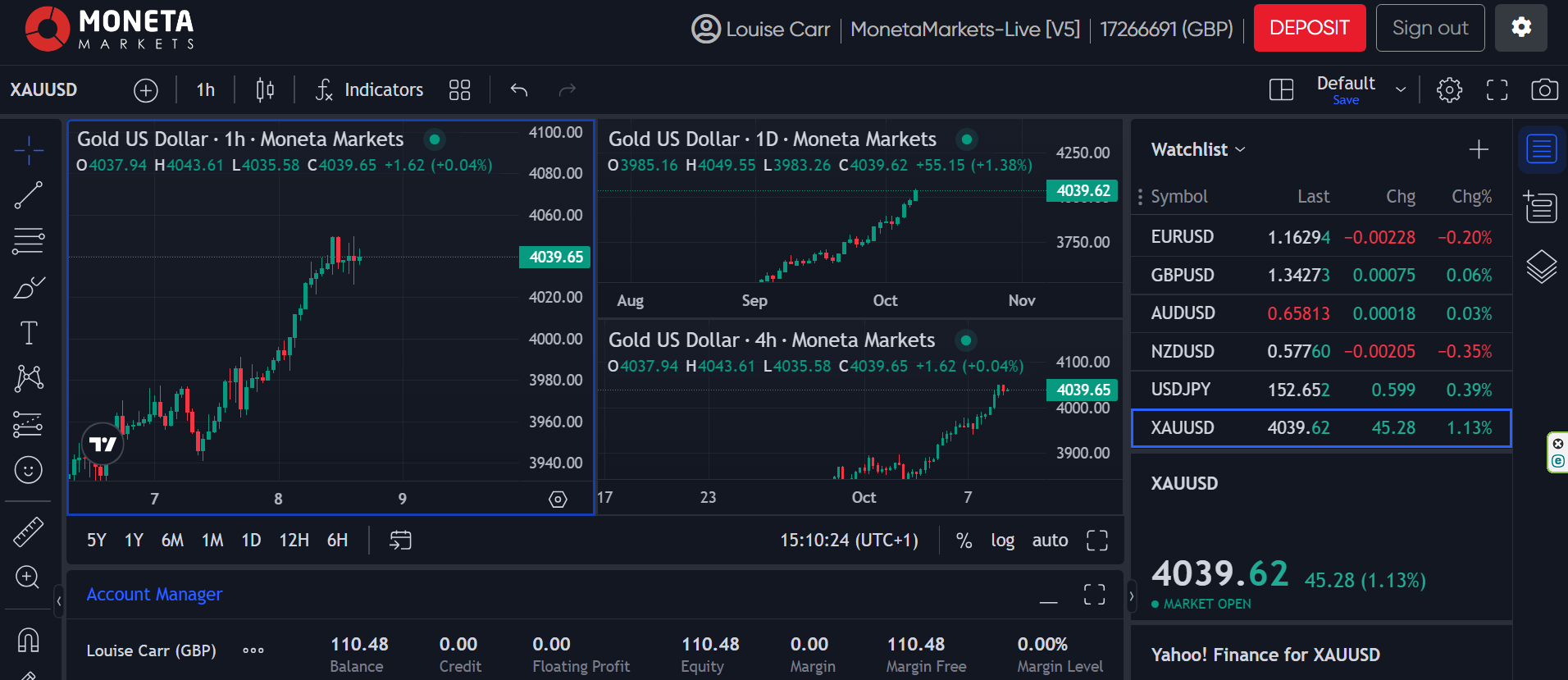Select XAUUSD row in the watchlist

point(1321,428)
